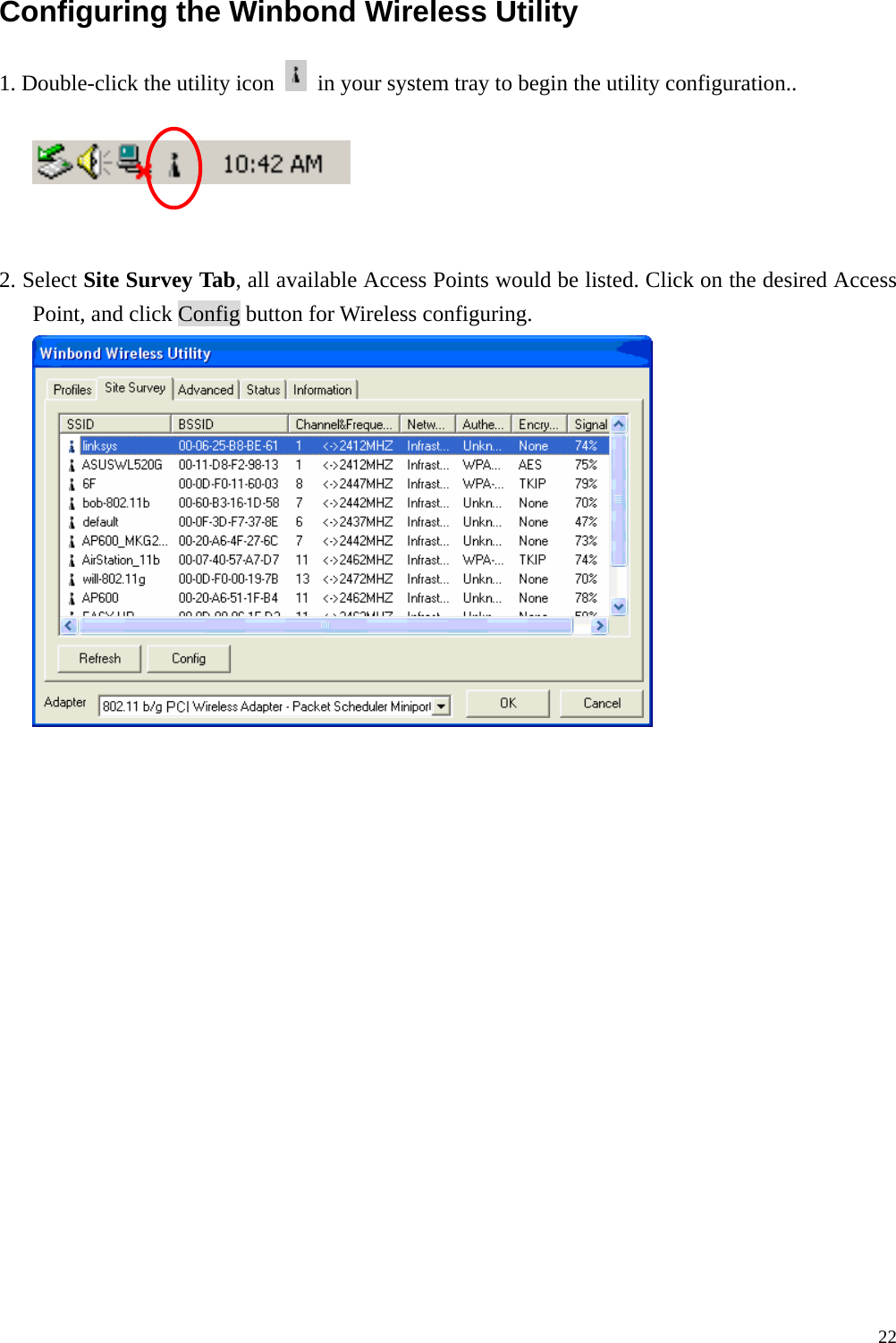Image resolution: width=896 pixels, height=1343 pixels.
Task: Open the Adapter selection dropdown
Action: 441,705
